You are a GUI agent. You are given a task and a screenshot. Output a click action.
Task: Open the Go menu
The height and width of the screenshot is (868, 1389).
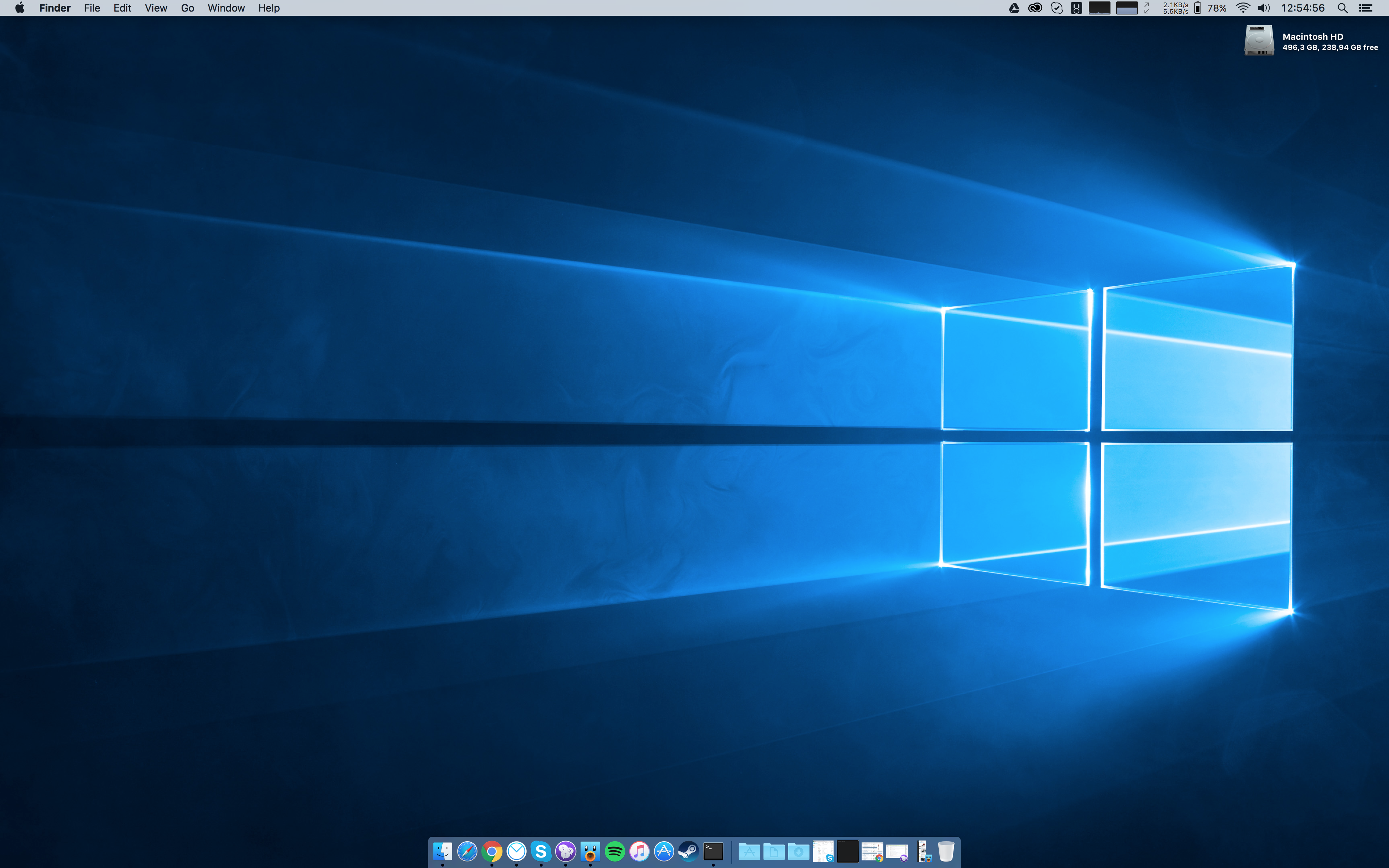pos(188,8)
